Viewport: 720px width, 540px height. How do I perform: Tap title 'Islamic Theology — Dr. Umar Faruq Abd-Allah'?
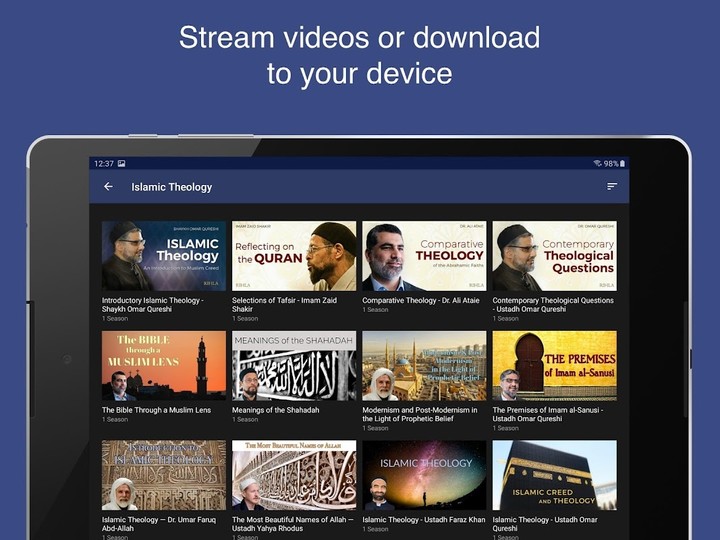(159, 524)
